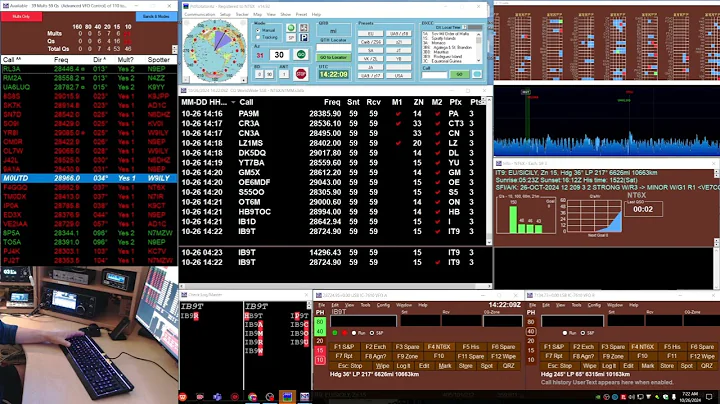This screenshot has width=720, height=404.
Task: Toggle the Bands & Modes blue button
Action: point(156,17)
